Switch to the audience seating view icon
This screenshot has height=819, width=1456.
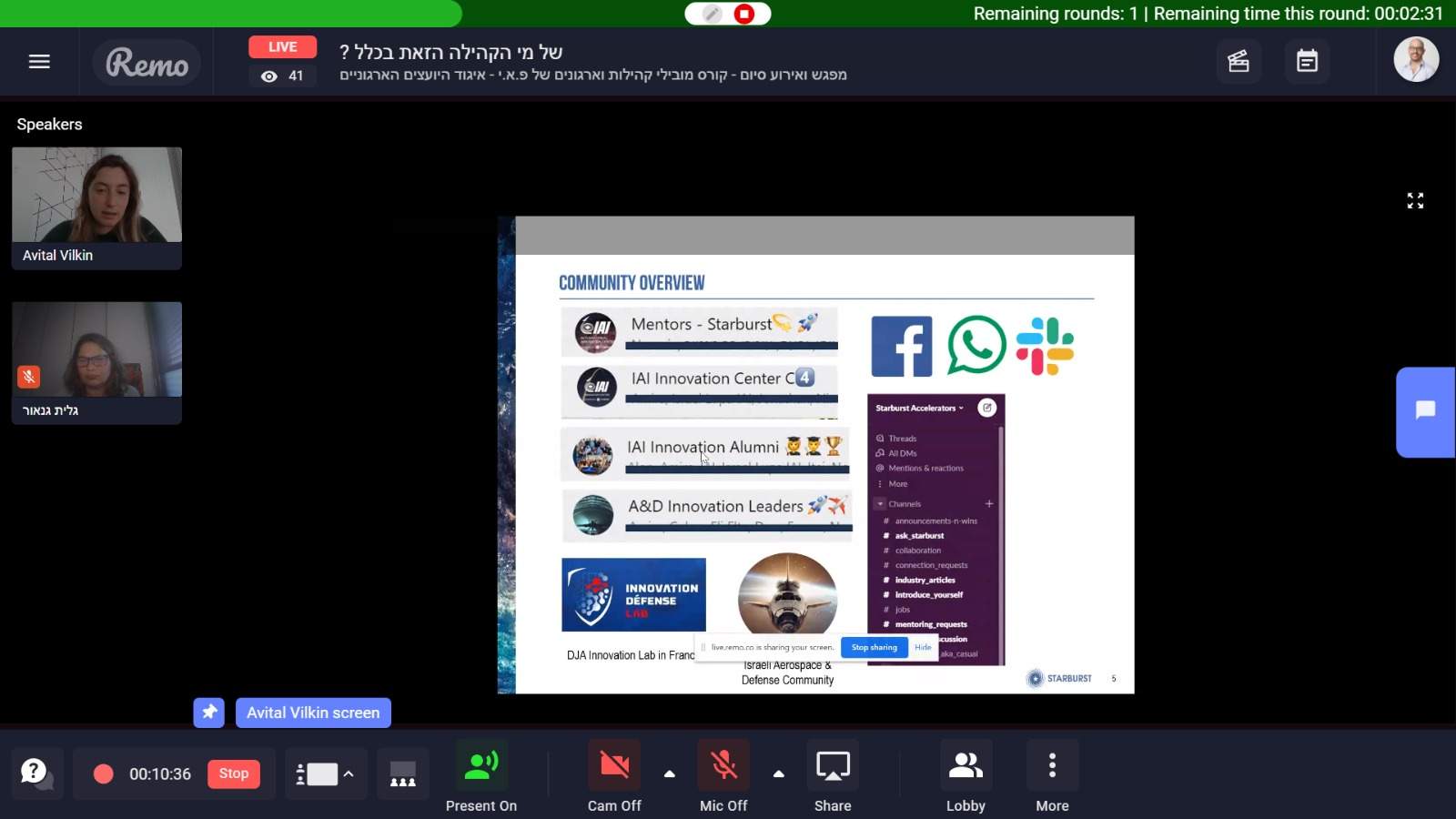click(403, 773)
